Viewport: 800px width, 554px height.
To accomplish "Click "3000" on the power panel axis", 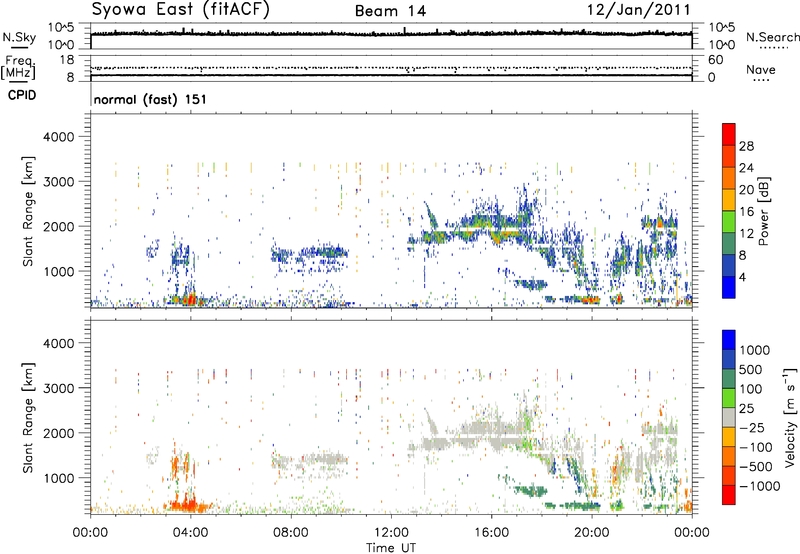I will [58, 182].
